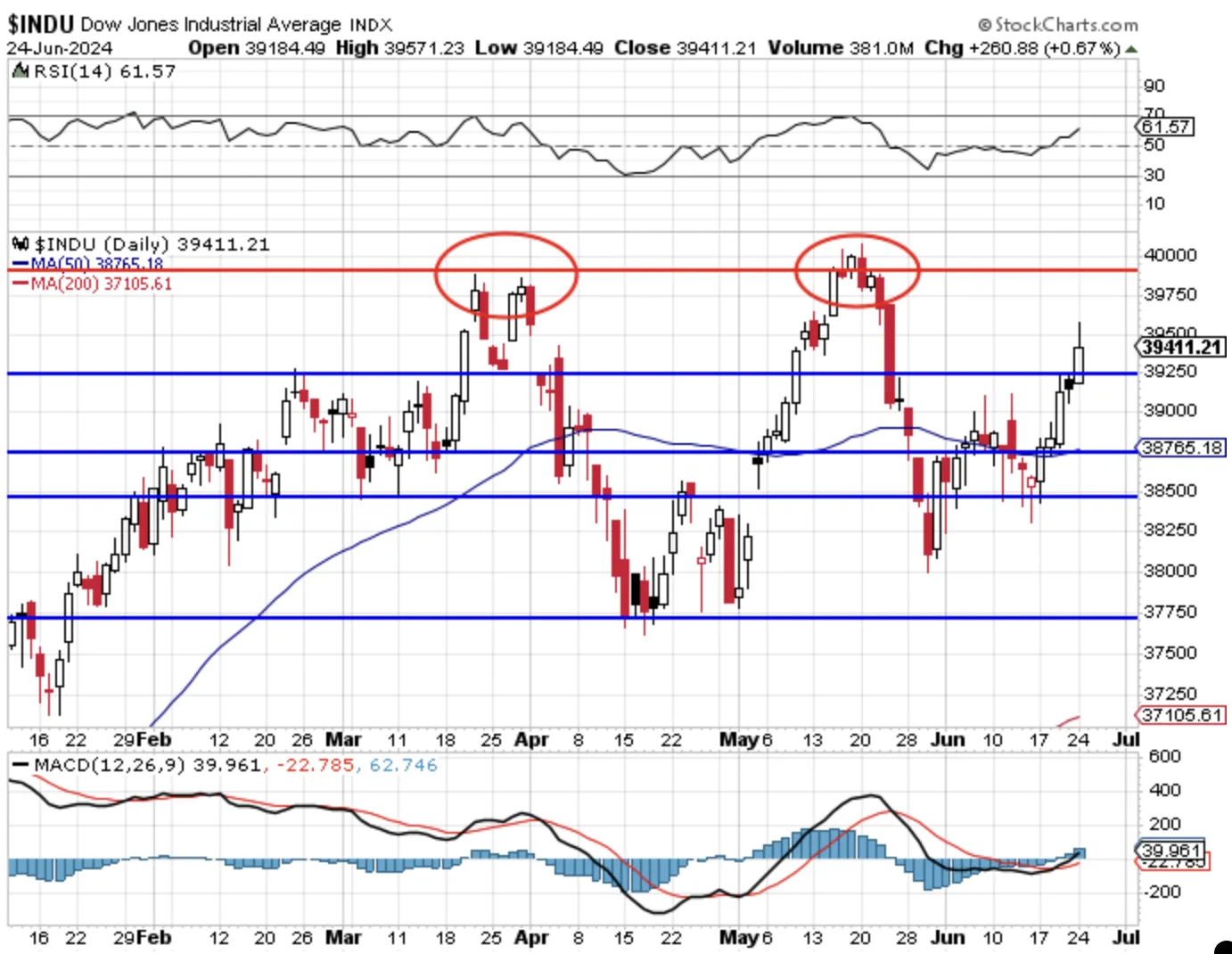Click the 39.961 MACD value tag
Image resolution: width=1232 pixels, height=954 pixels.
(x=1170, y=850)
